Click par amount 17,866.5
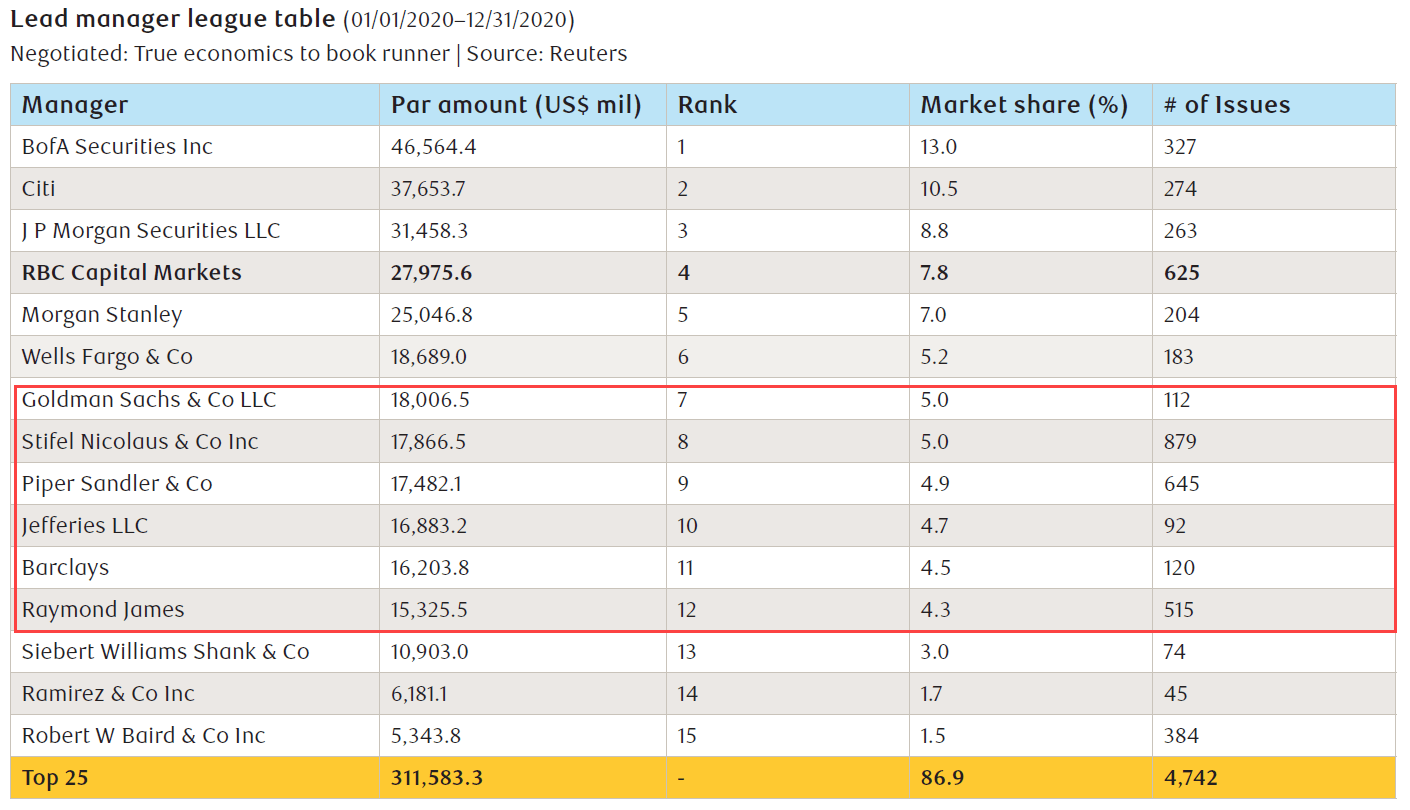The height and width of the screenshot is (810, 1410). [430, 442]
